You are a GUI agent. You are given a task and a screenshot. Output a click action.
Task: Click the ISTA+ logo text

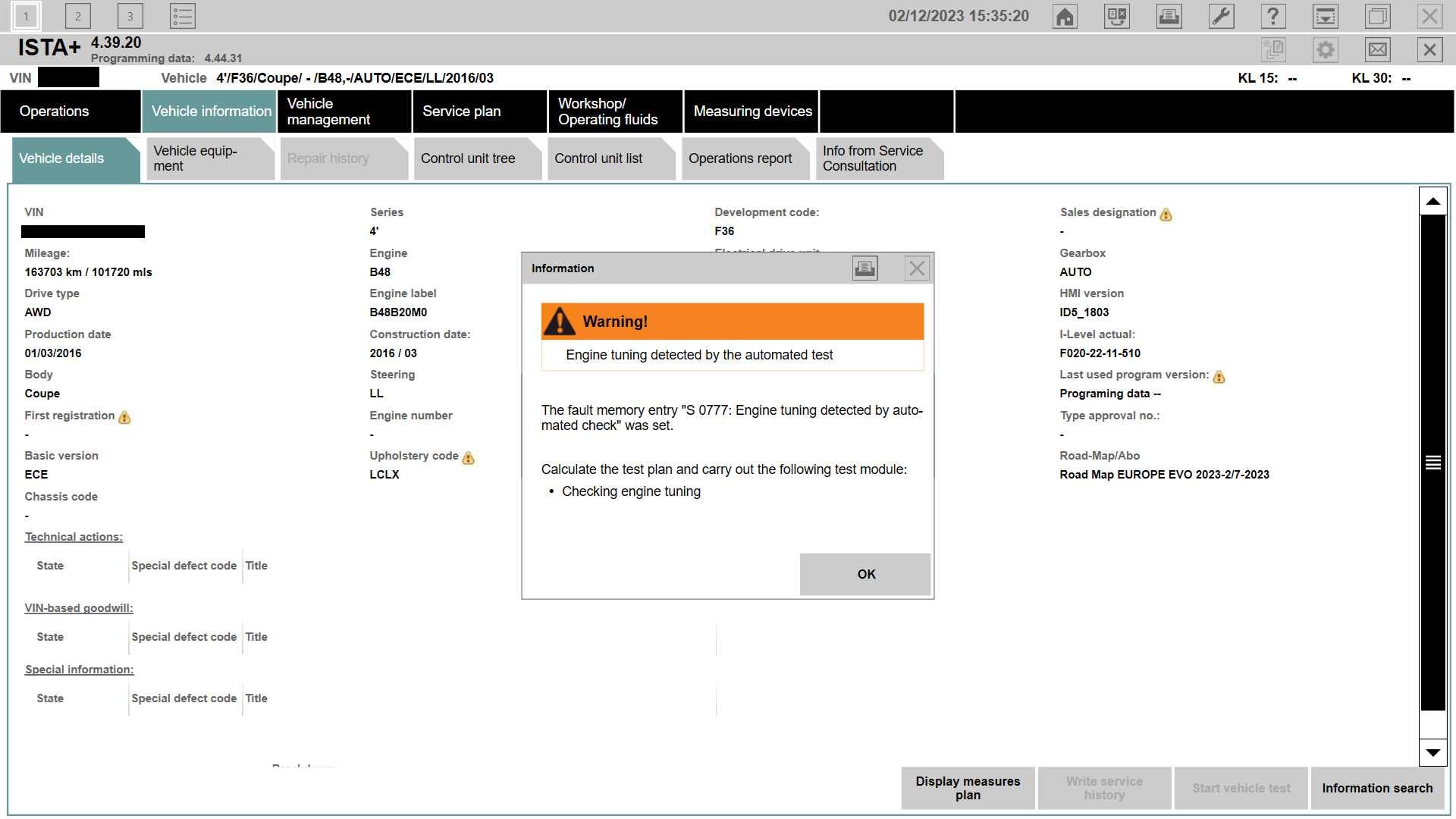tap(49, 48)
